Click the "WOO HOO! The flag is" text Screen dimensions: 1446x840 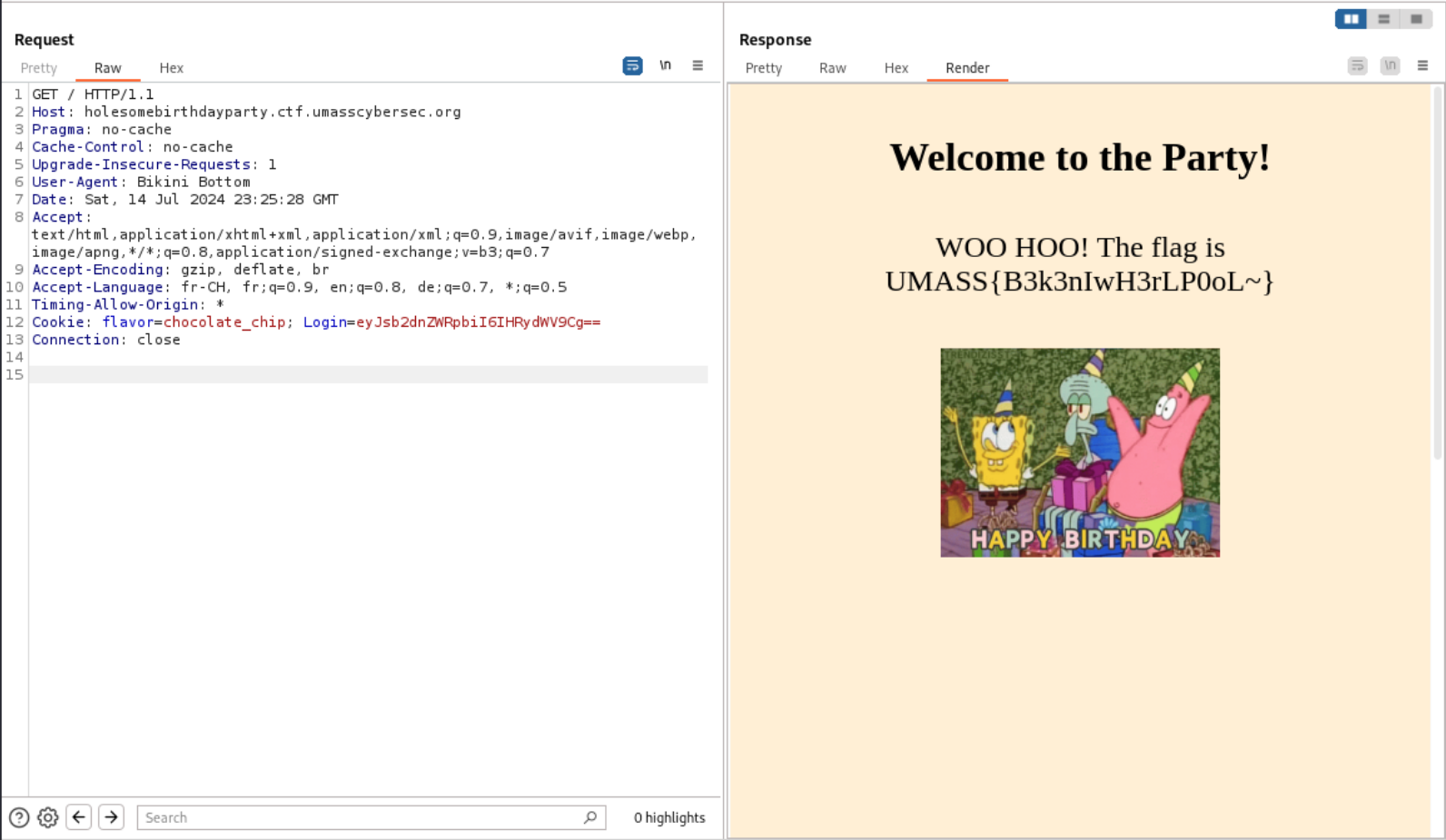tap(1080, 247)
